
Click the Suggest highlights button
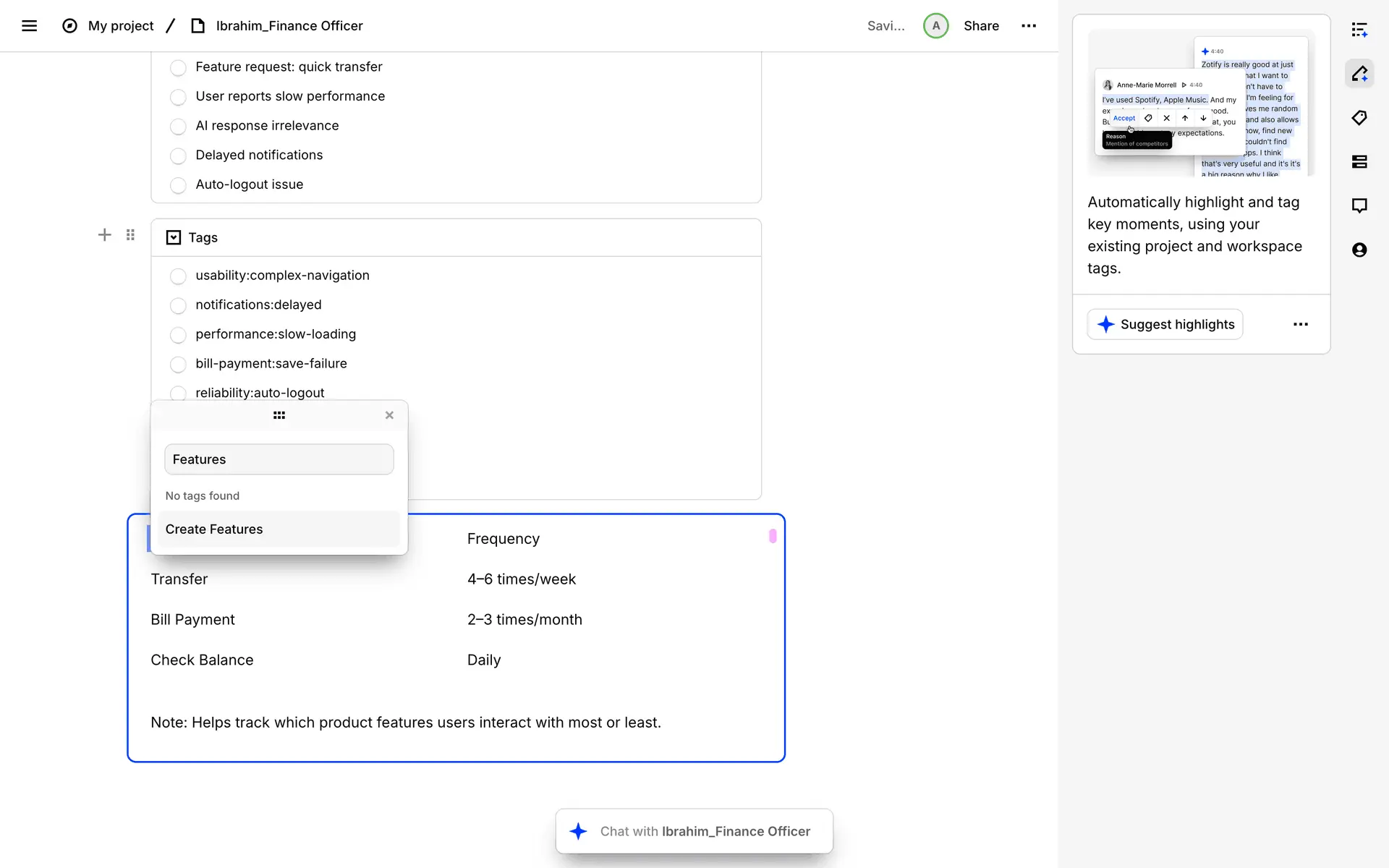(1165, 324)
